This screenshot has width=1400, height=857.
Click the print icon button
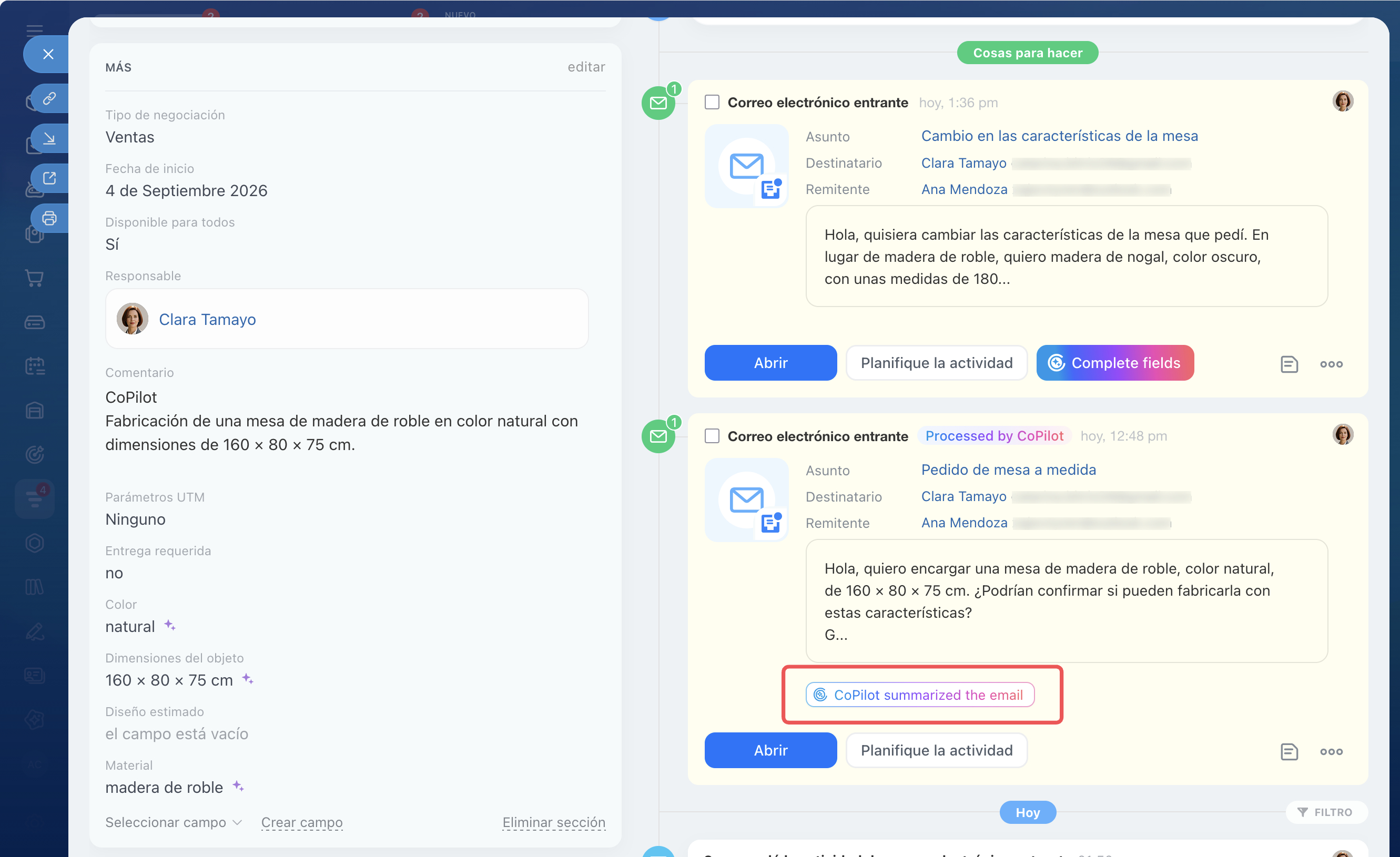coord(49,218)
